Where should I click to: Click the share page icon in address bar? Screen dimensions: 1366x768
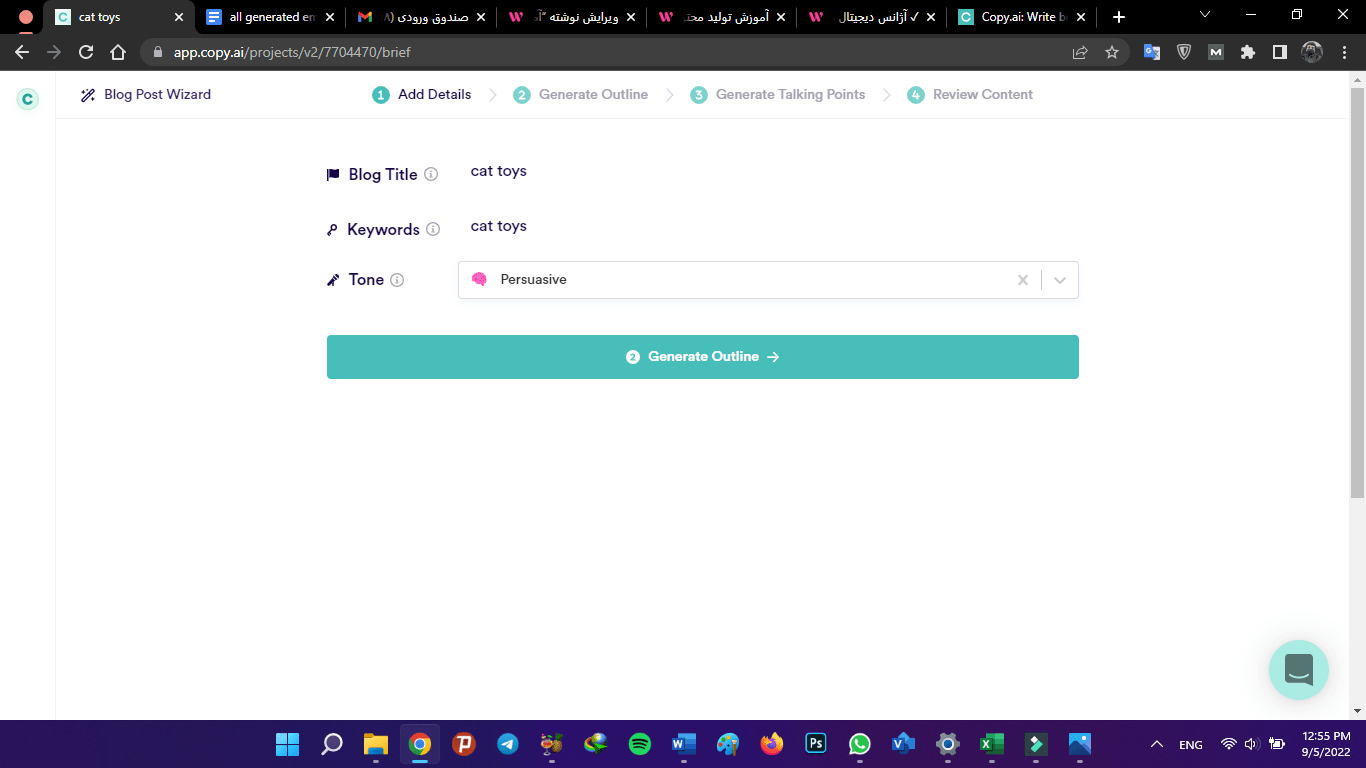pos(1080,52)
